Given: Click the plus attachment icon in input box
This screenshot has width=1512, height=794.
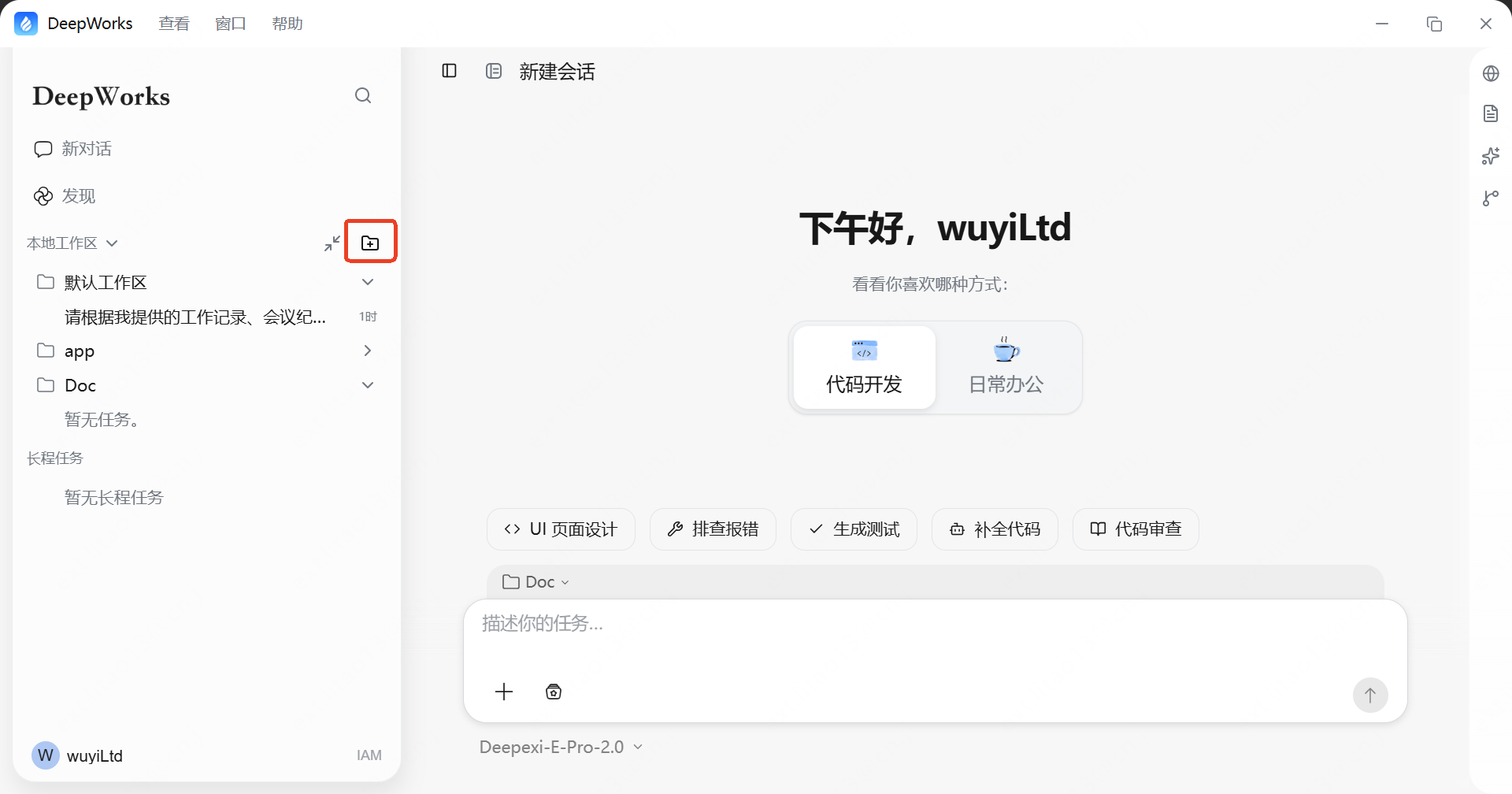Looking at the screenshot, I should click(504, 692).
